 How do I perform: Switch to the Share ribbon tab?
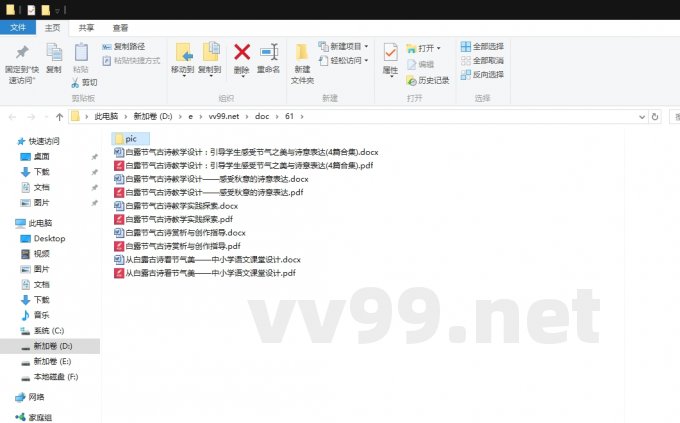[x=86, y=28]
